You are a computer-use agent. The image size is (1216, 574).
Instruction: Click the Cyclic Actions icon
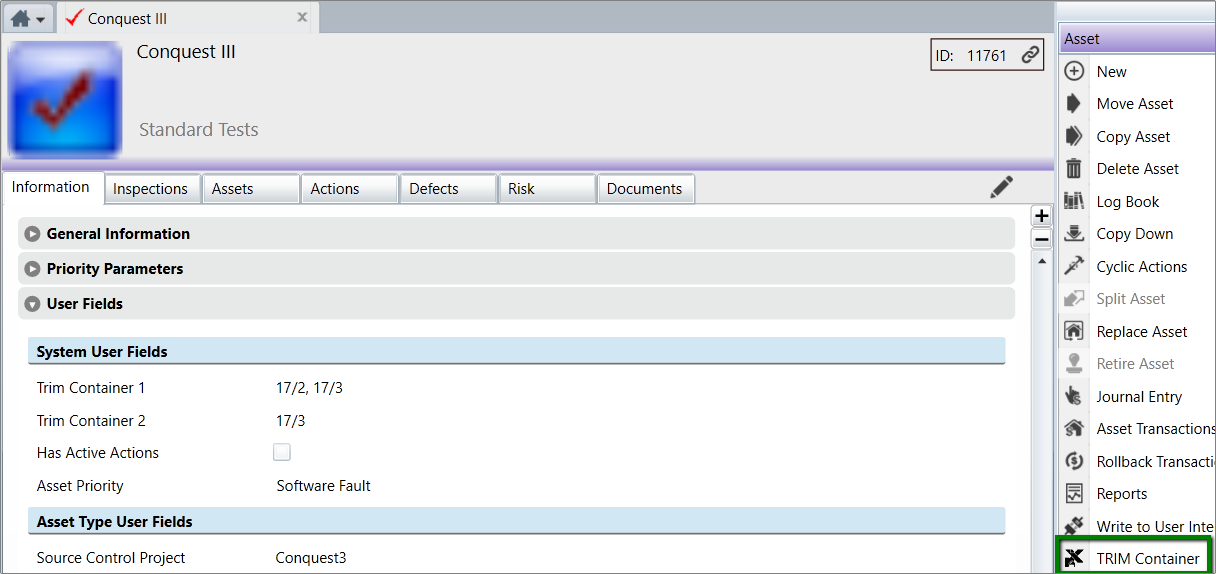[1074, 266]
